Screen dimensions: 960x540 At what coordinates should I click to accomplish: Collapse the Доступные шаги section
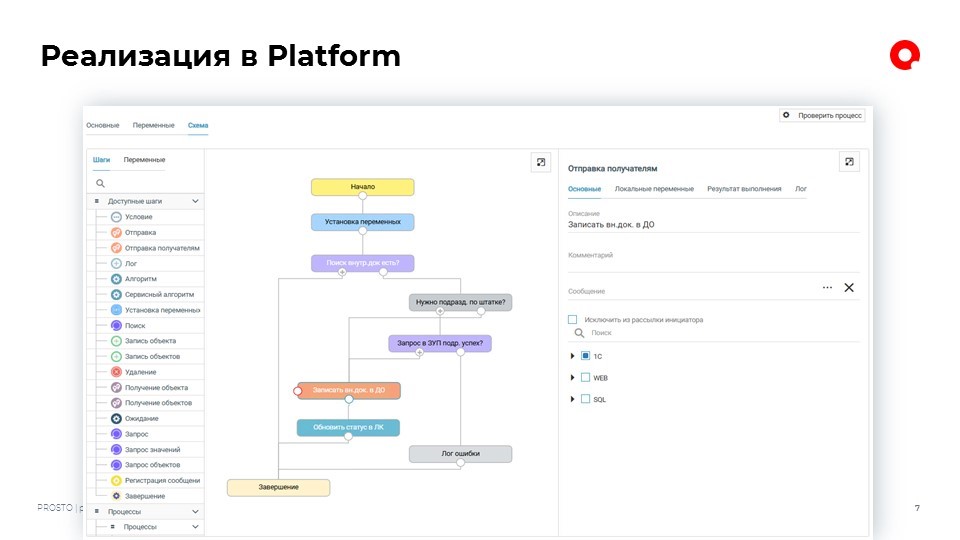(x=195, y=201)
